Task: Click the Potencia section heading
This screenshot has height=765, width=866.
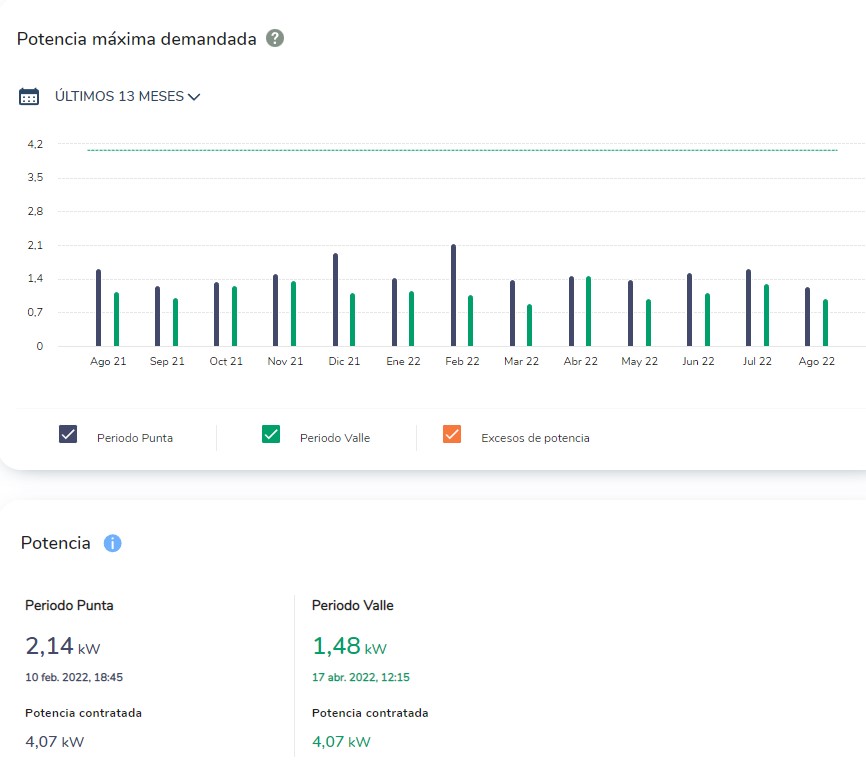Action: pyautogui.click(x=56, y=543)
